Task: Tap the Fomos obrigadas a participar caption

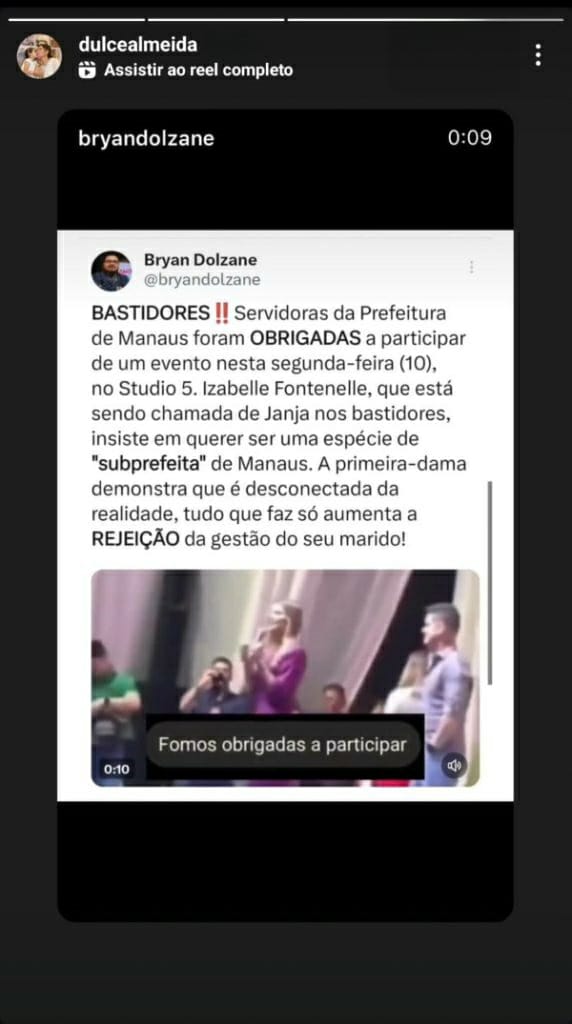Action: (283, 744)
